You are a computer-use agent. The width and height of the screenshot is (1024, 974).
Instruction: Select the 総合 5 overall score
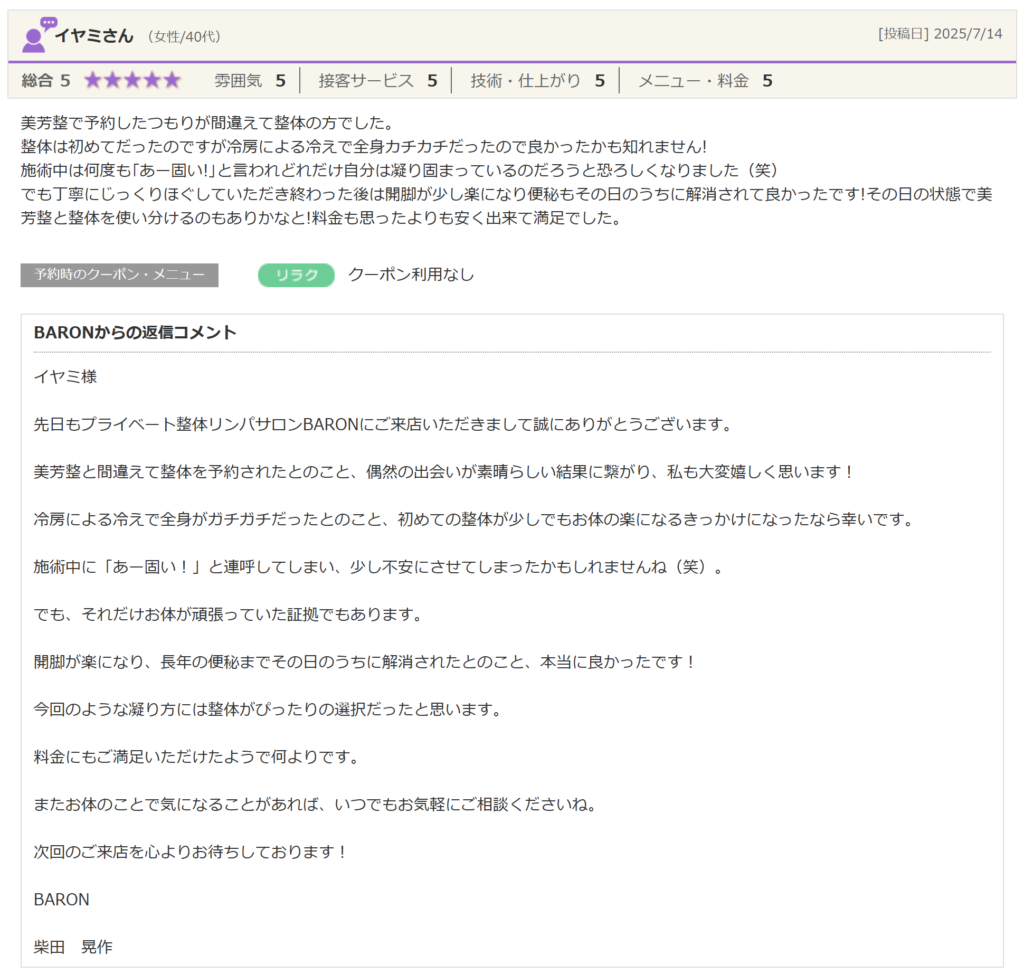(x=46, y=81)
